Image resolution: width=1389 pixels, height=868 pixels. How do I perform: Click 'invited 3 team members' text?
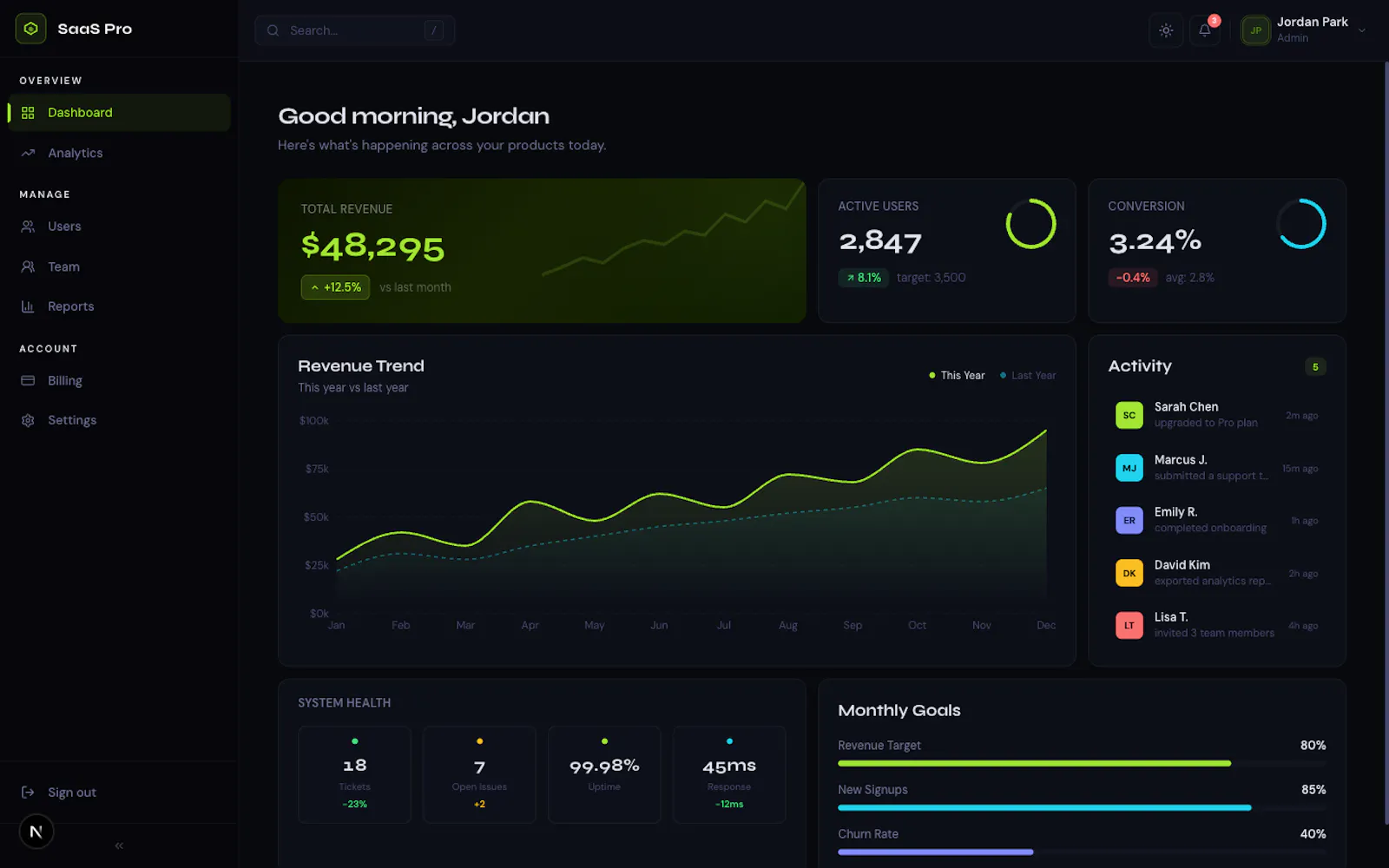tap(1215, 634)
